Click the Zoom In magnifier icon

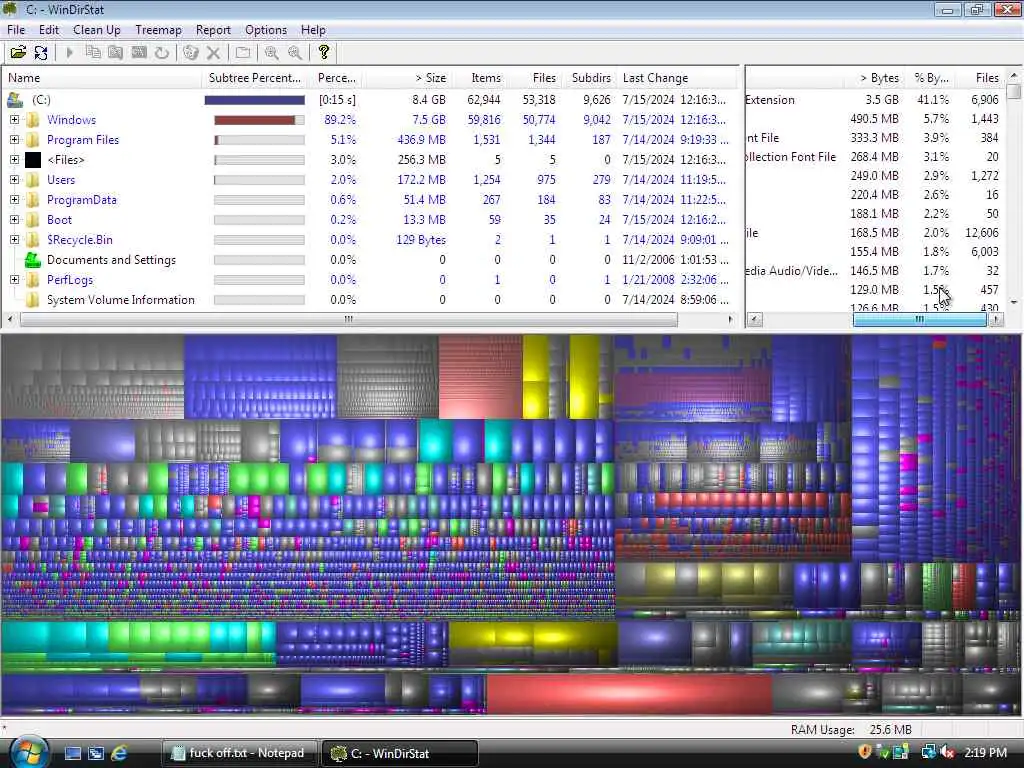pos(272,53)
